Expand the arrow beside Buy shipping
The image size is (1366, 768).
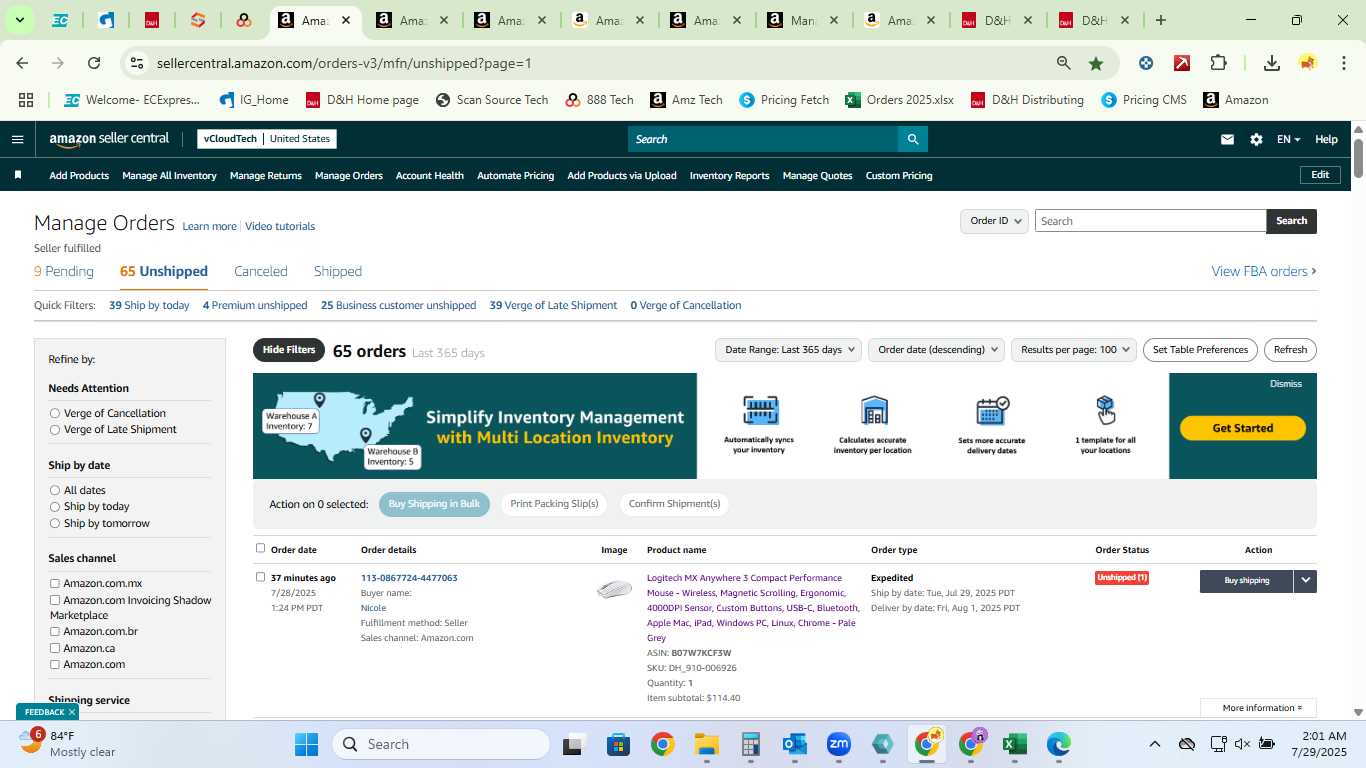pyautogui.click(x=1305, y=581)
